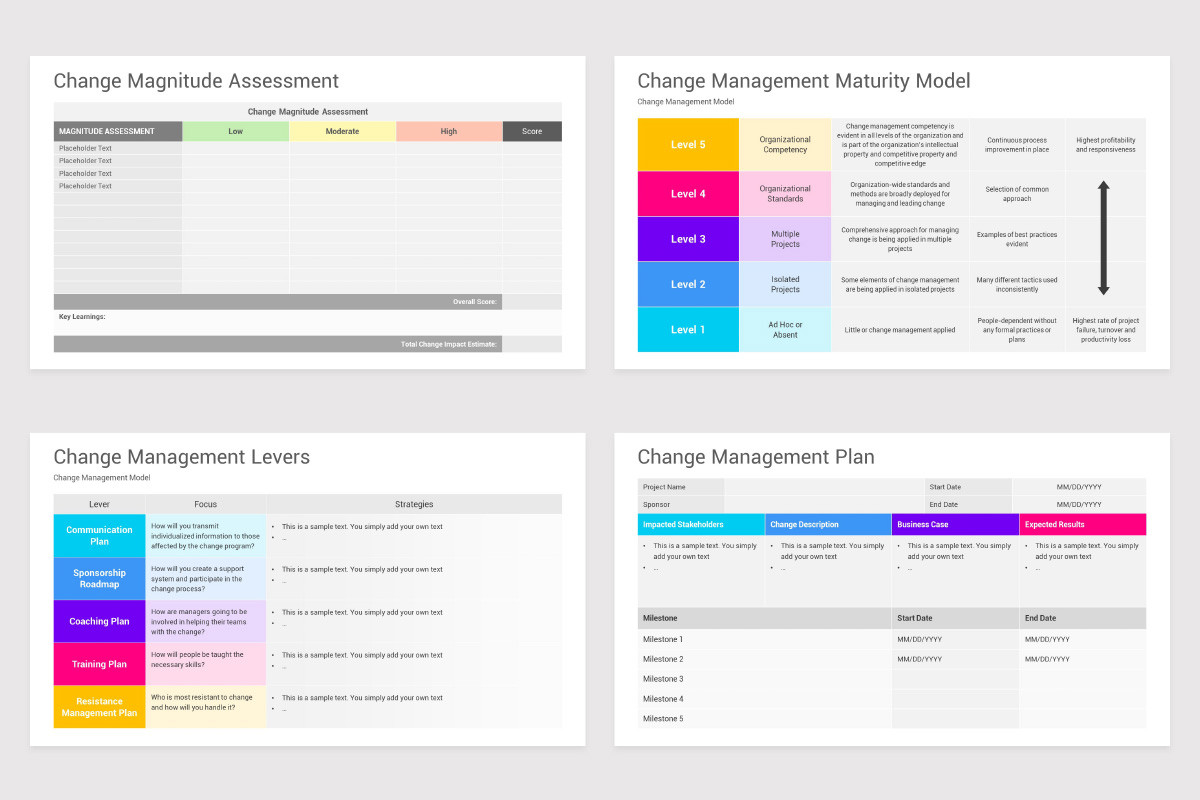This screenshot has width=1200, height=800.
Task: Click the Communication Plan lever box
Action: click(x=99, y=536)
